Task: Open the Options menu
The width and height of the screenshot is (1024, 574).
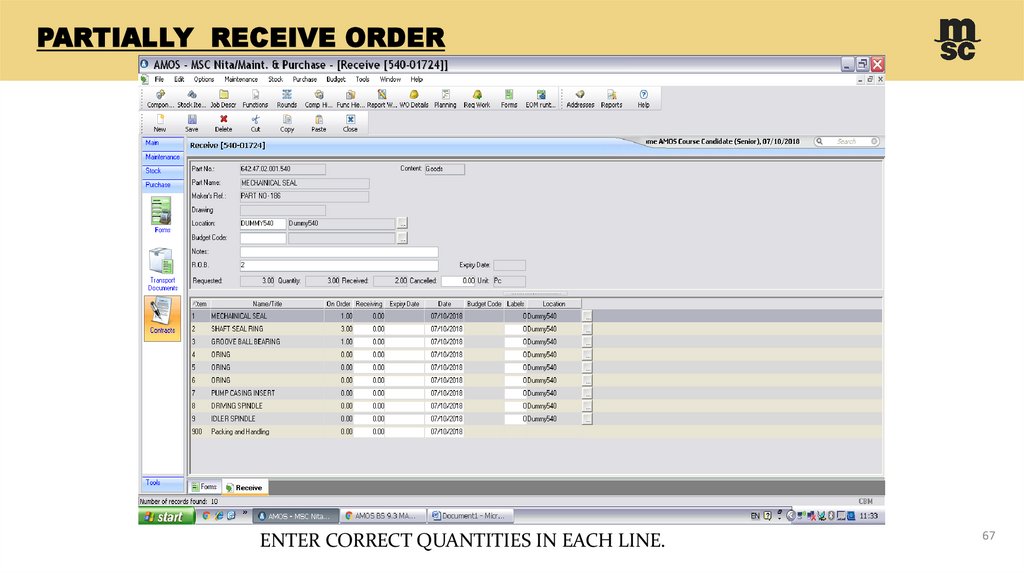Action: (x=204, y=79)
